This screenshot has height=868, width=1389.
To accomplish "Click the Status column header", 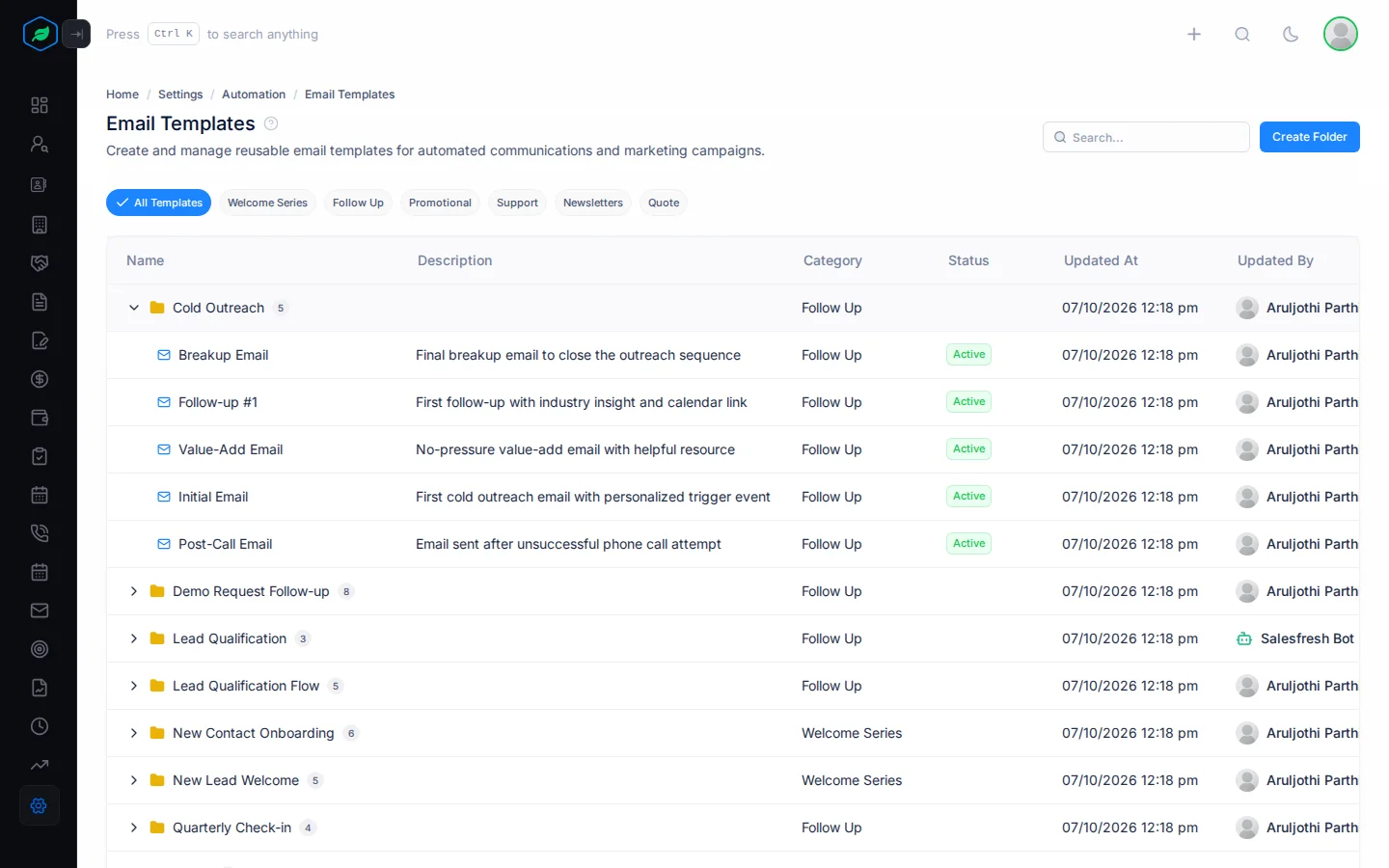I will [x=968, y=260].
